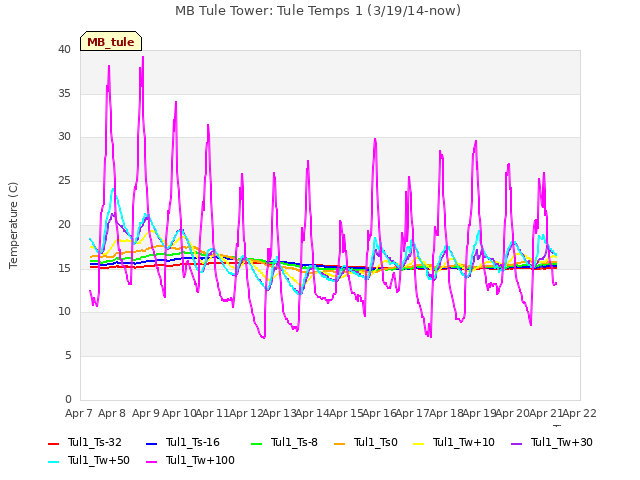
Task: Click the magenta peak reaching 30 near Apr 16
Action: [x=375, y=139]
